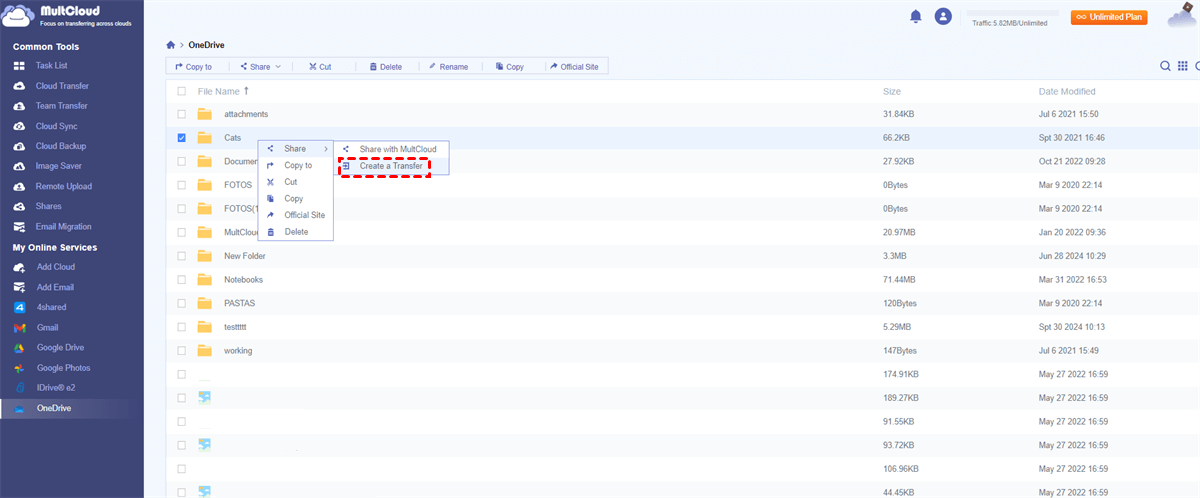
Task: Click the traffic usage progress bar
Action: click(1010, 13)
